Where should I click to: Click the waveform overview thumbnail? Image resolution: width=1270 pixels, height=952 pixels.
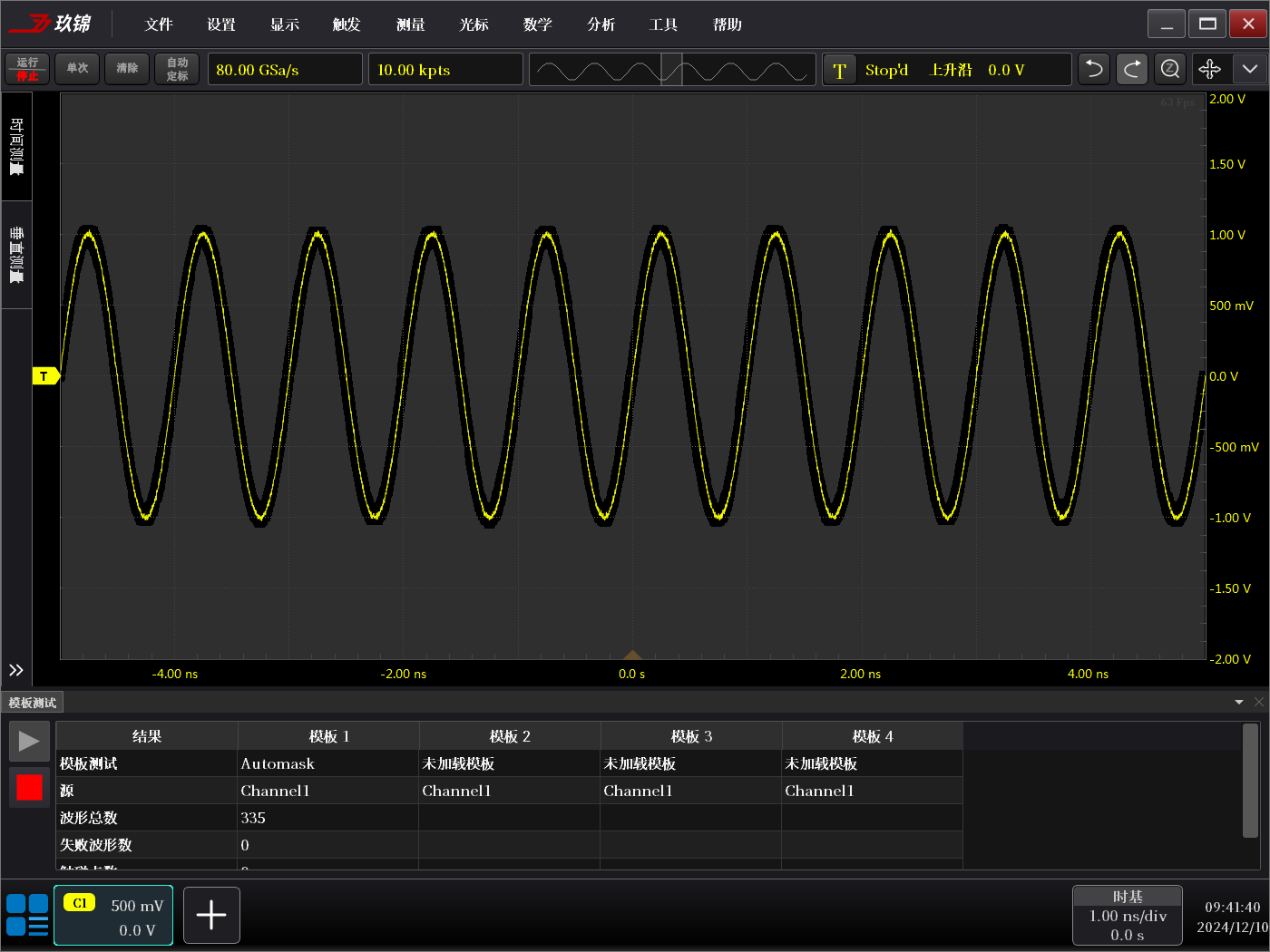[671, 70]
